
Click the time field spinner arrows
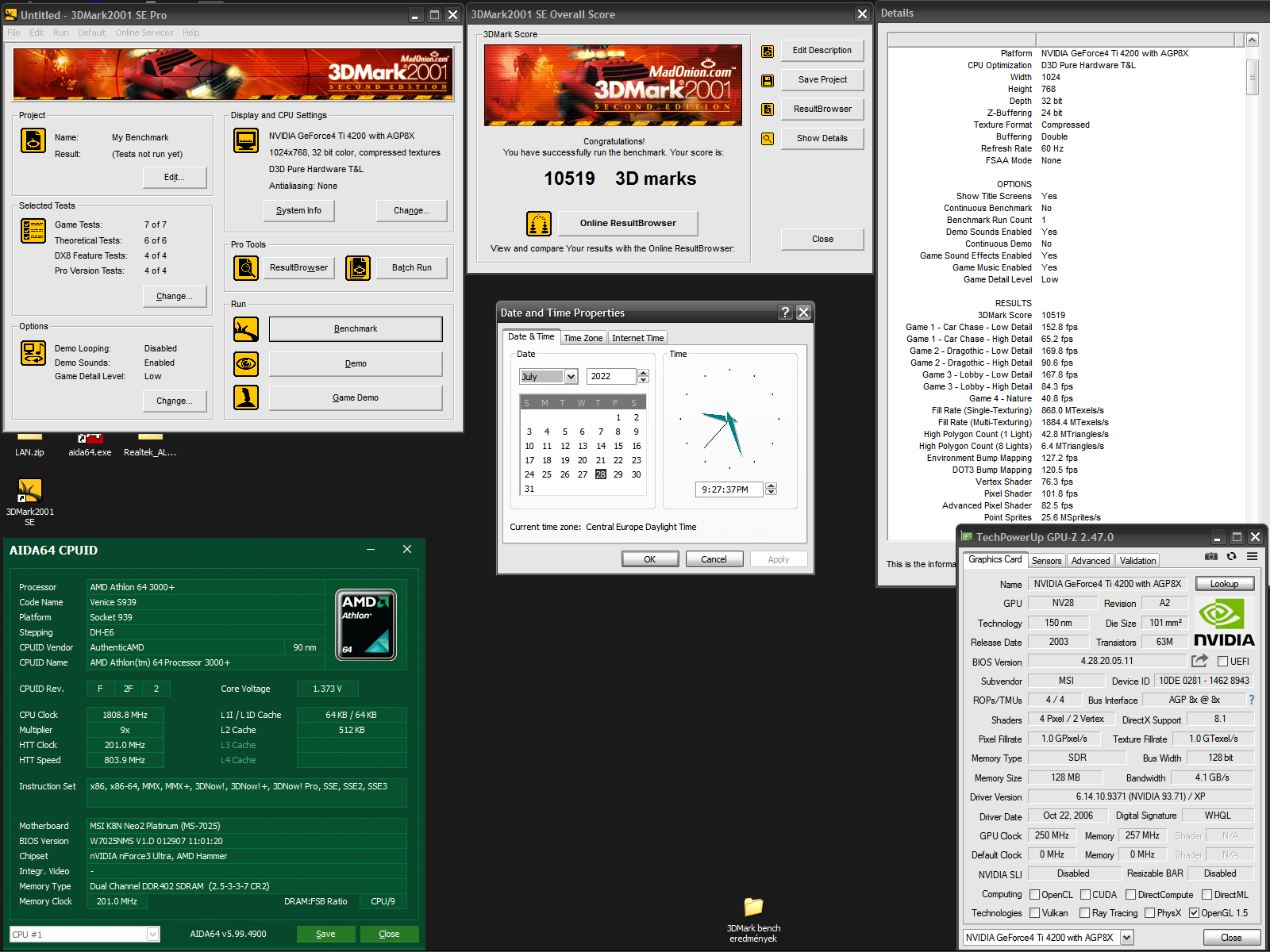771,489
